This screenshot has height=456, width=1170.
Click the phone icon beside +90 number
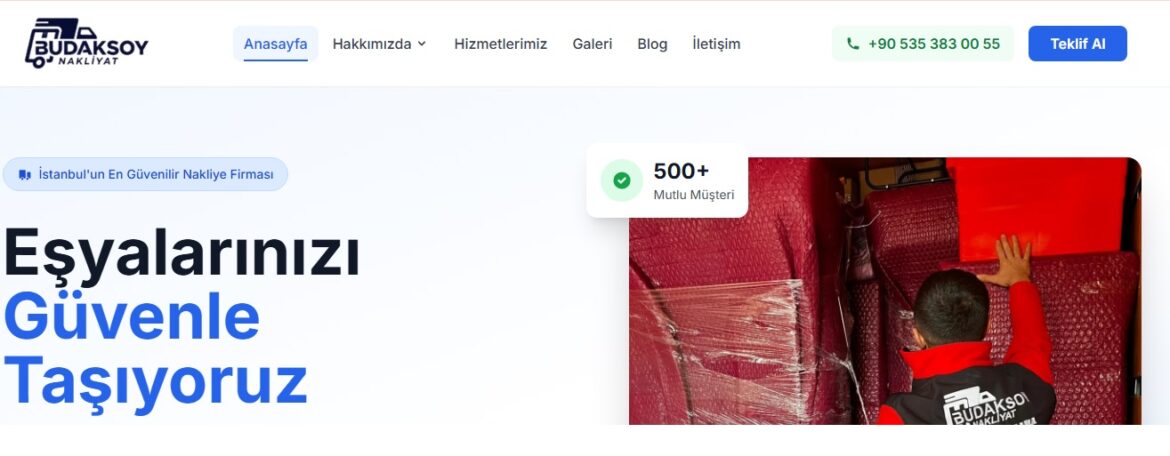(853, 44)
